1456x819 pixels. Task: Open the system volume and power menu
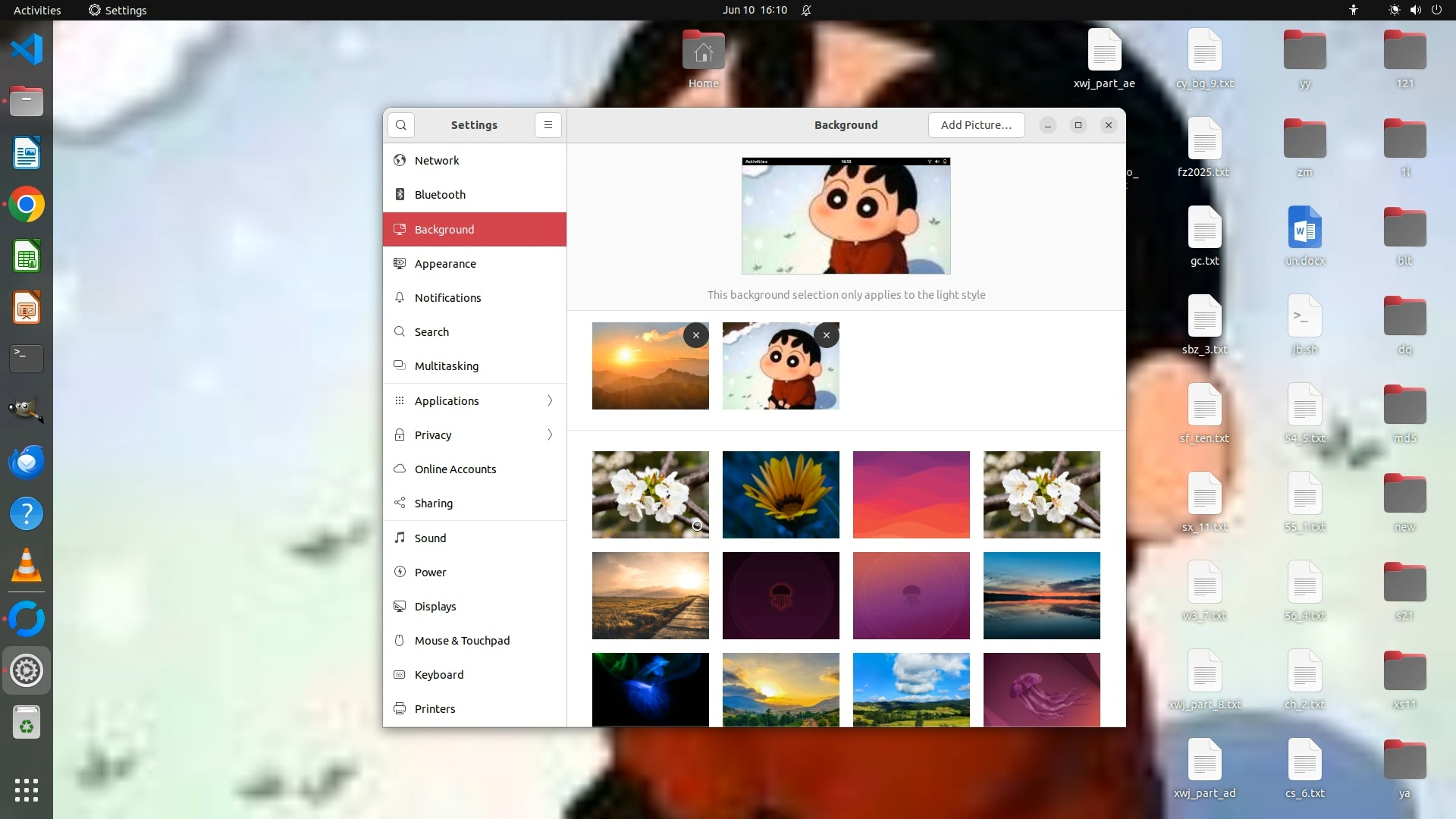(1415, 10)
